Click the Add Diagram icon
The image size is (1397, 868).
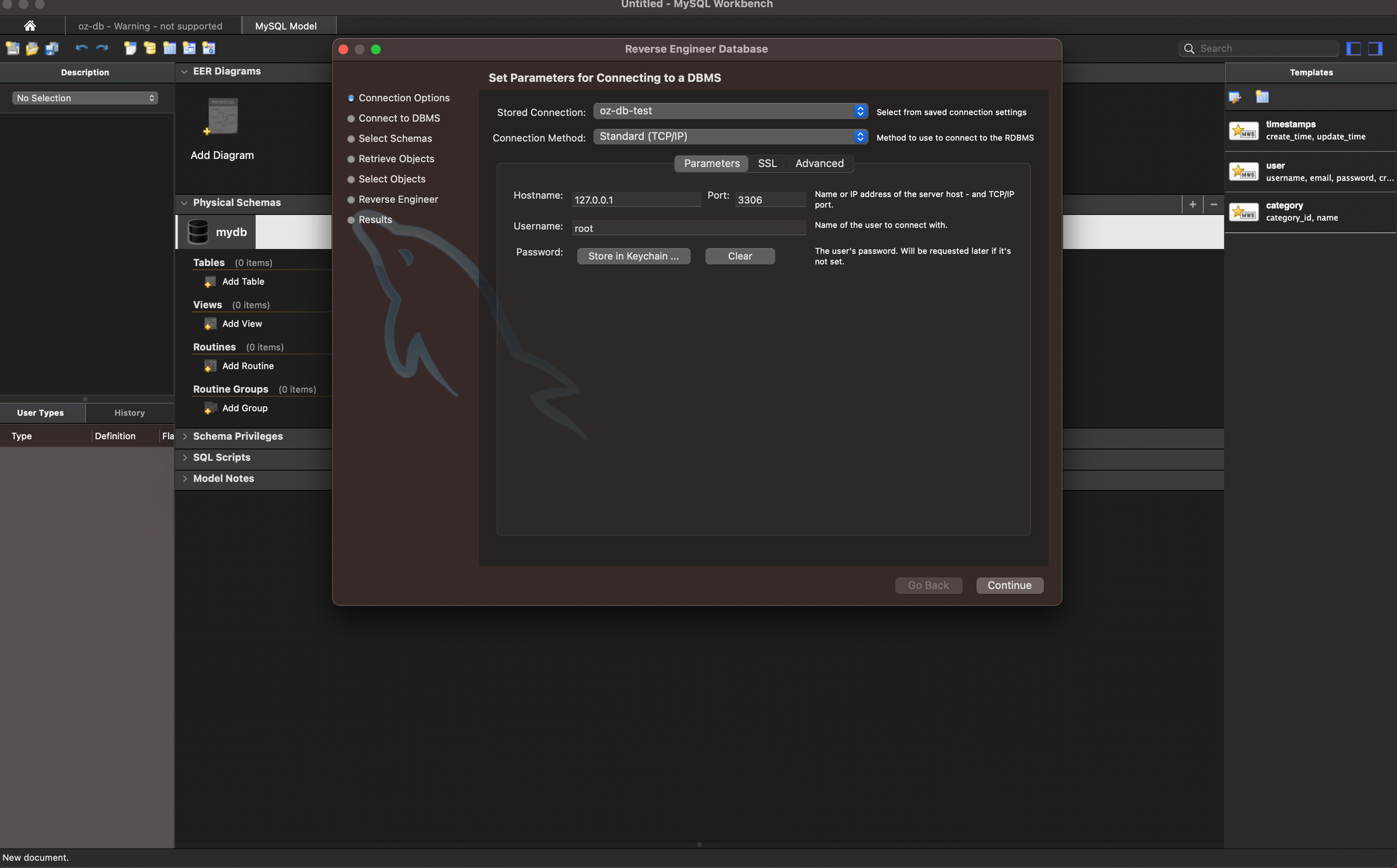click(x=222, y=117)
